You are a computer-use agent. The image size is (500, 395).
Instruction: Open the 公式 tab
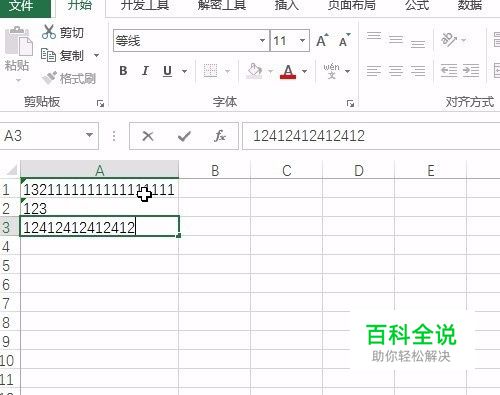tap(417, 6)
